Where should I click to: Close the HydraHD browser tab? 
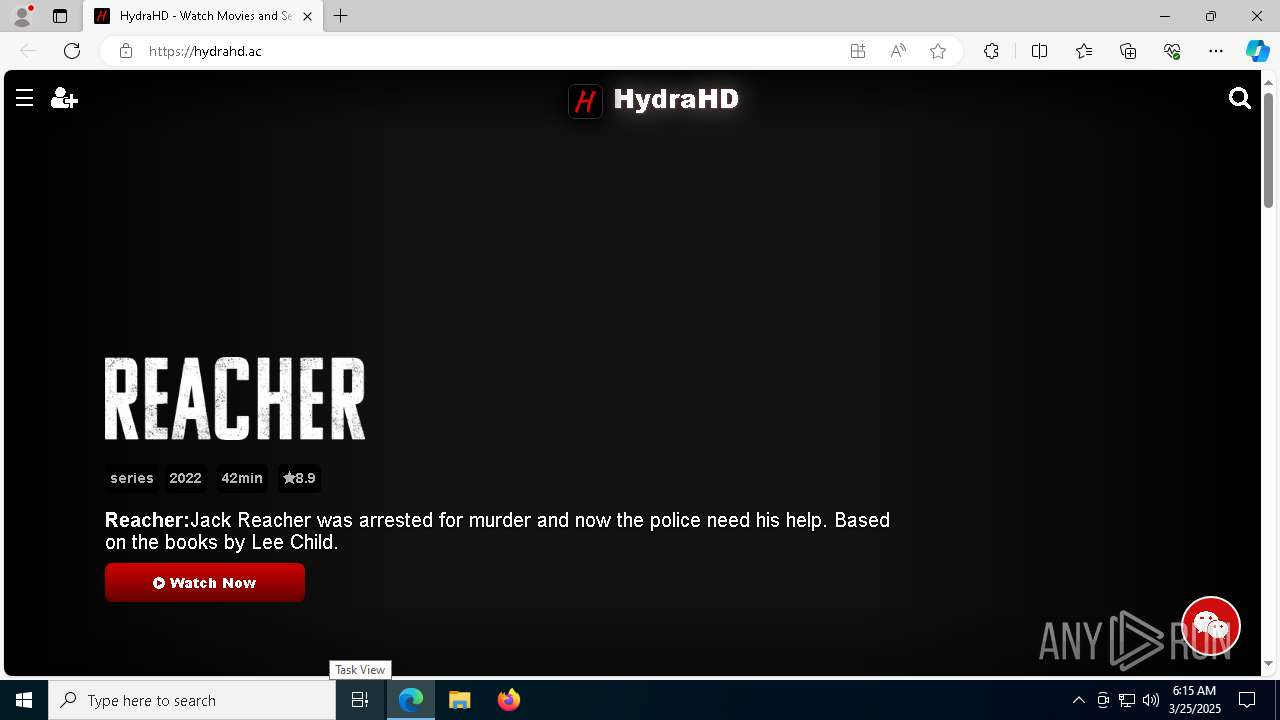coord(307,16)
